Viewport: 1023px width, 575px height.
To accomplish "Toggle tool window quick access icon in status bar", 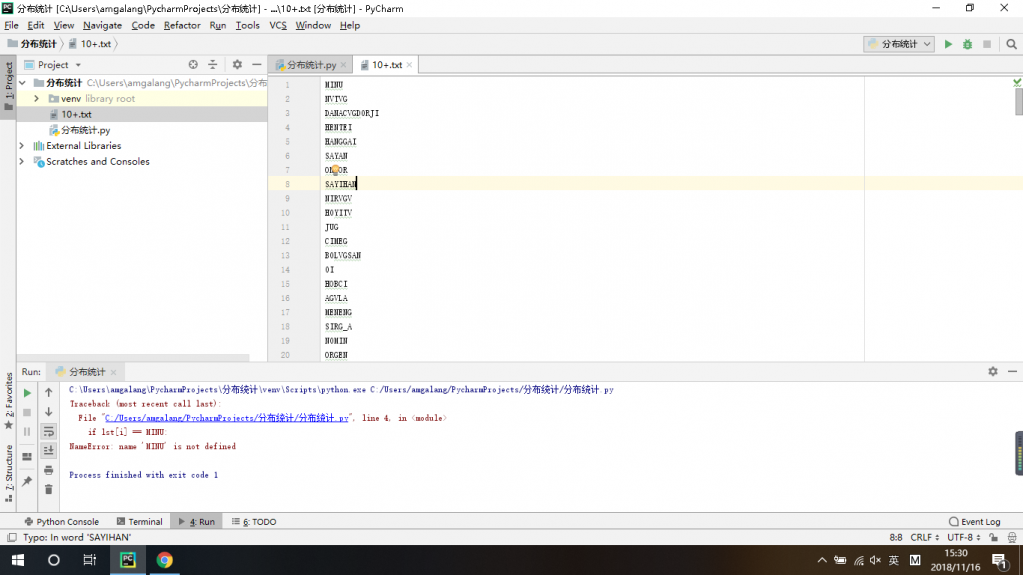I will pyautogui.click(x=11, y=538).
